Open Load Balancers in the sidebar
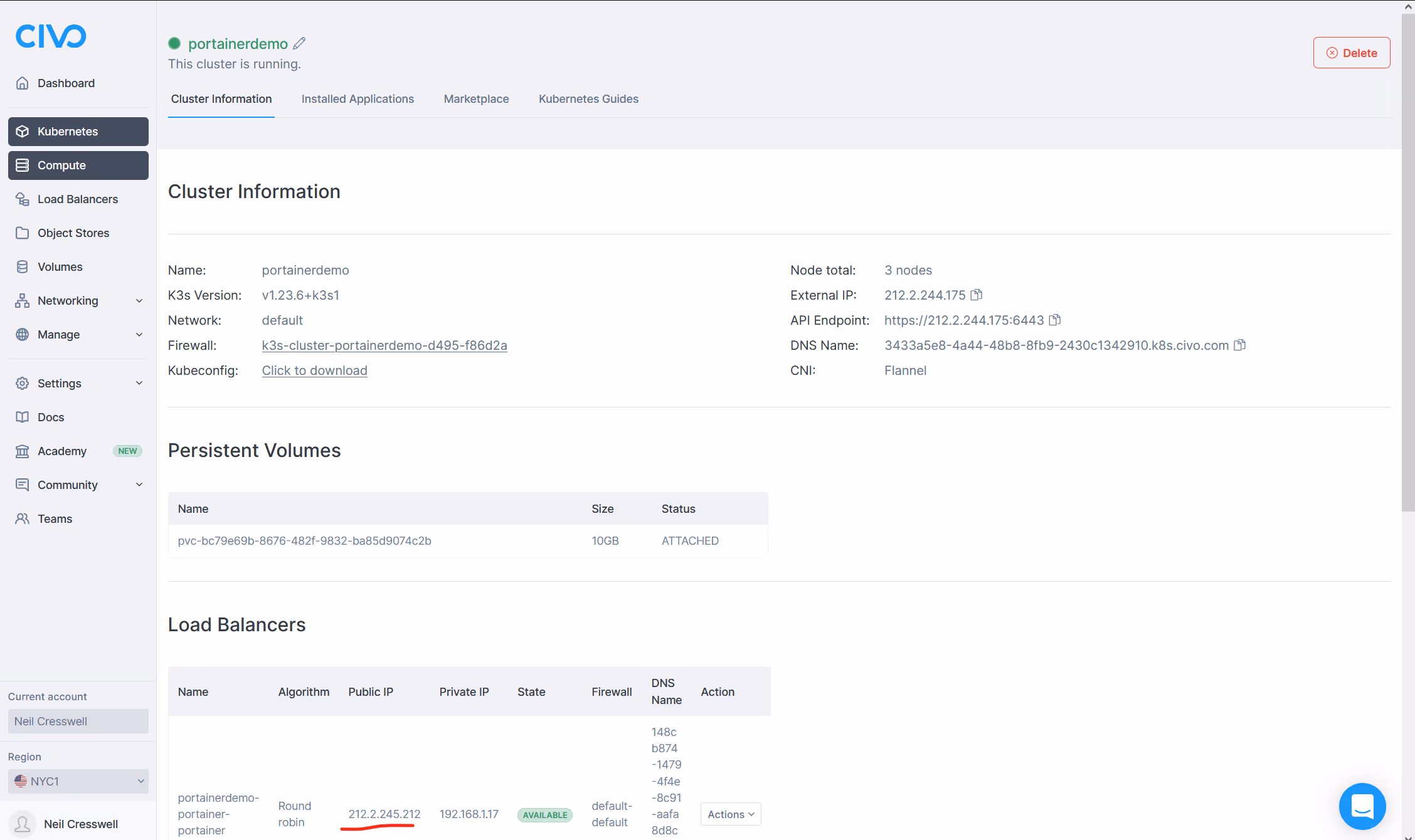Image resolution: width=1415 pixels, height=840 pixels. coord(78,199)
